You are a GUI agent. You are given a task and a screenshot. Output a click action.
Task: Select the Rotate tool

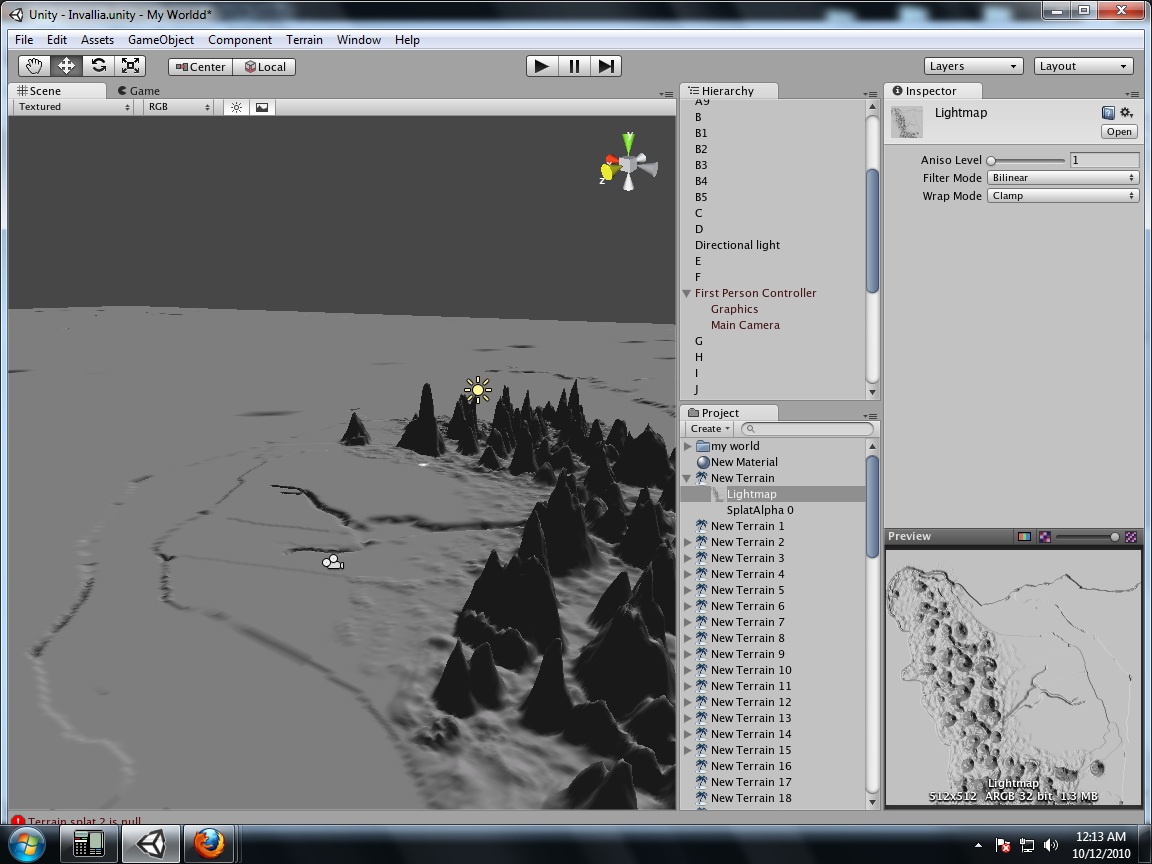98,65
